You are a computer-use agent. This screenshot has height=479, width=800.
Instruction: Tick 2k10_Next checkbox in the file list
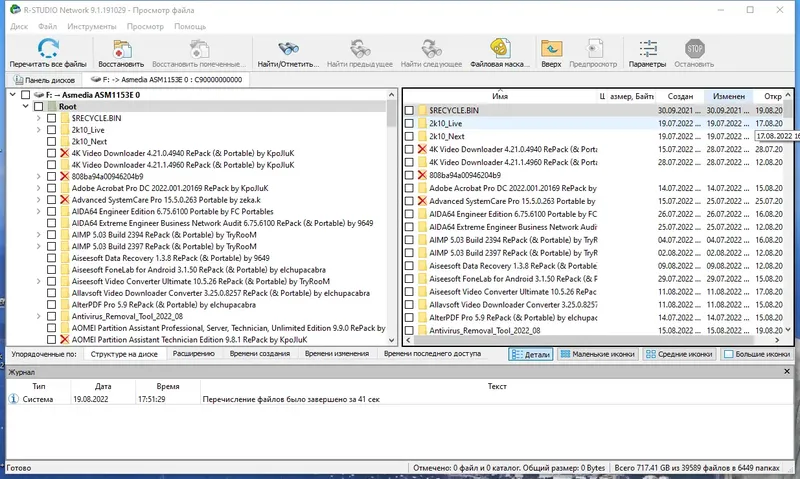(409, 136)
